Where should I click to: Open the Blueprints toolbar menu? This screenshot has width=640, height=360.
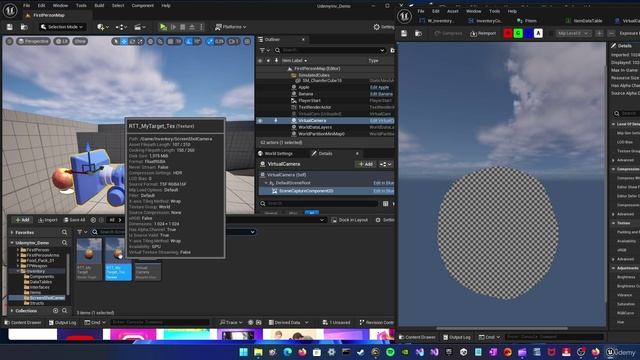tap(121, 27)
